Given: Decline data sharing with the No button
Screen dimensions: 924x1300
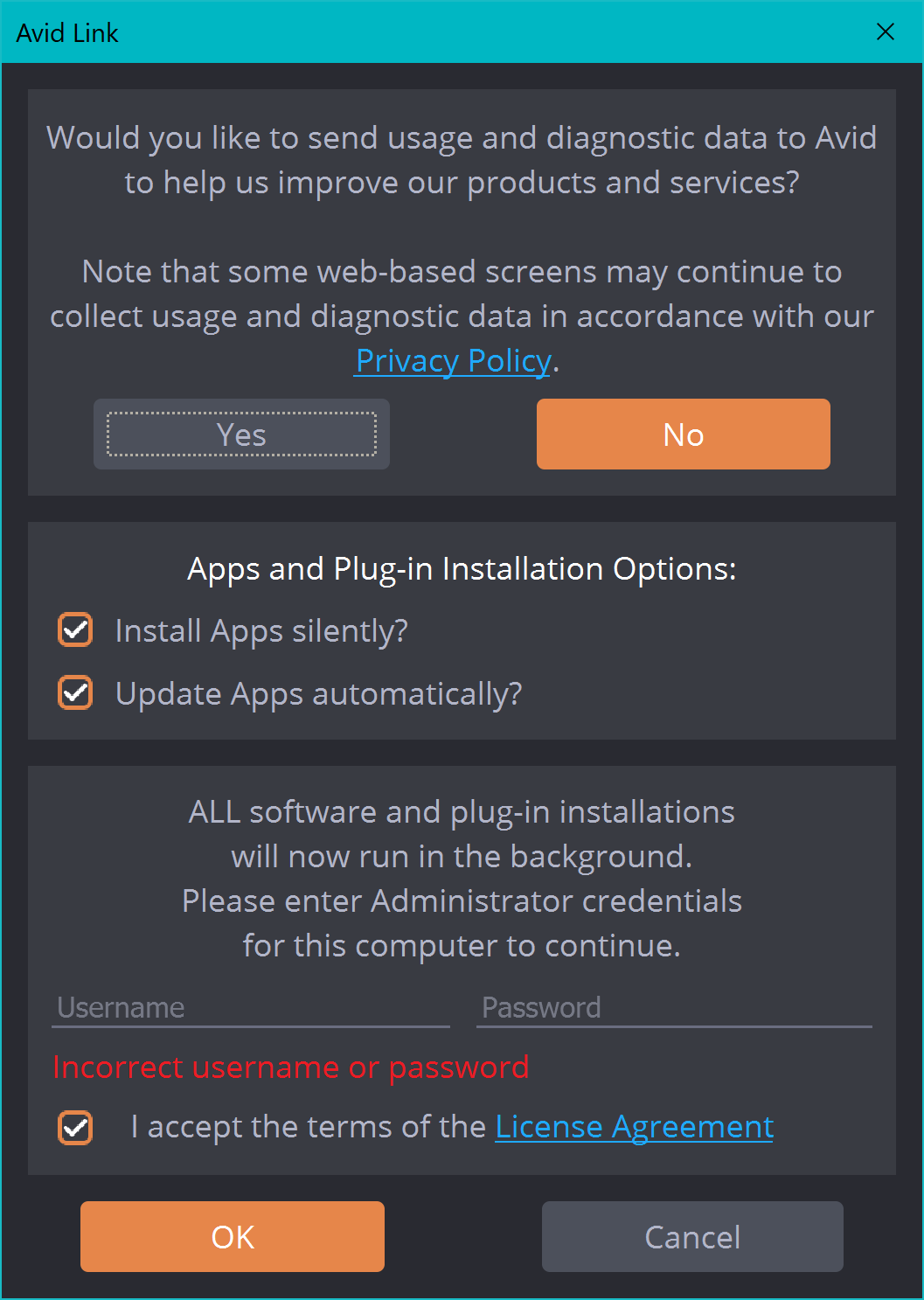Looking at the screenshot, I should pos(683,434).
